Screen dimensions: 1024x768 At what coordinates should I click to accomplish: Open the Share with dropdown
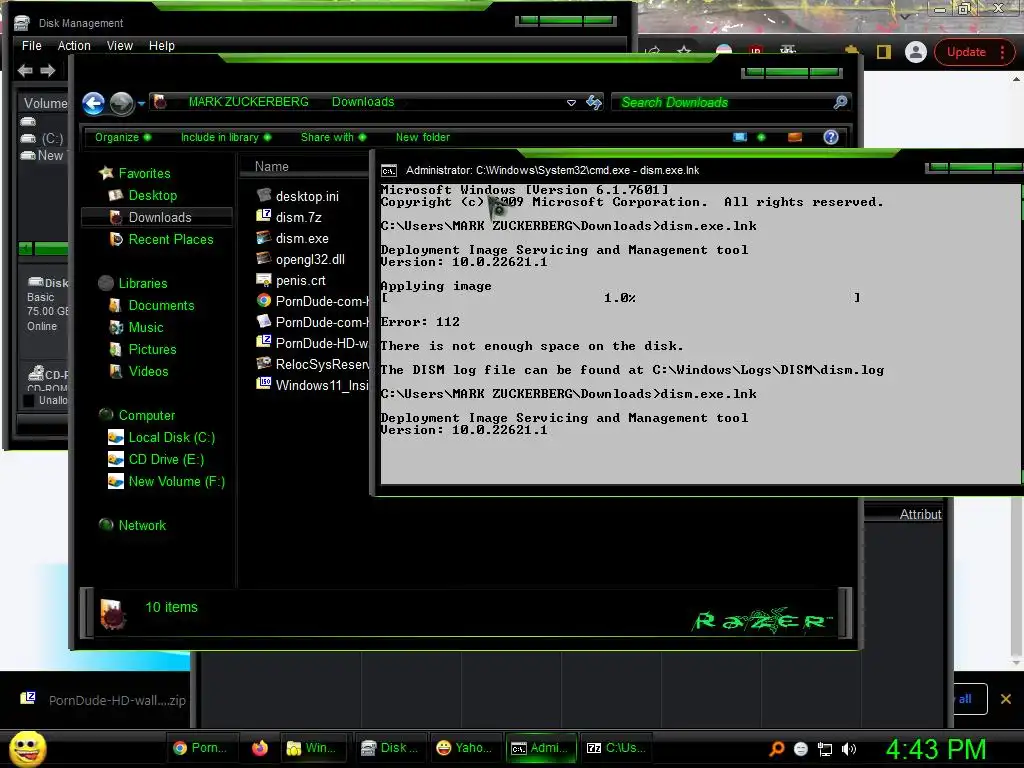(334, 137)
